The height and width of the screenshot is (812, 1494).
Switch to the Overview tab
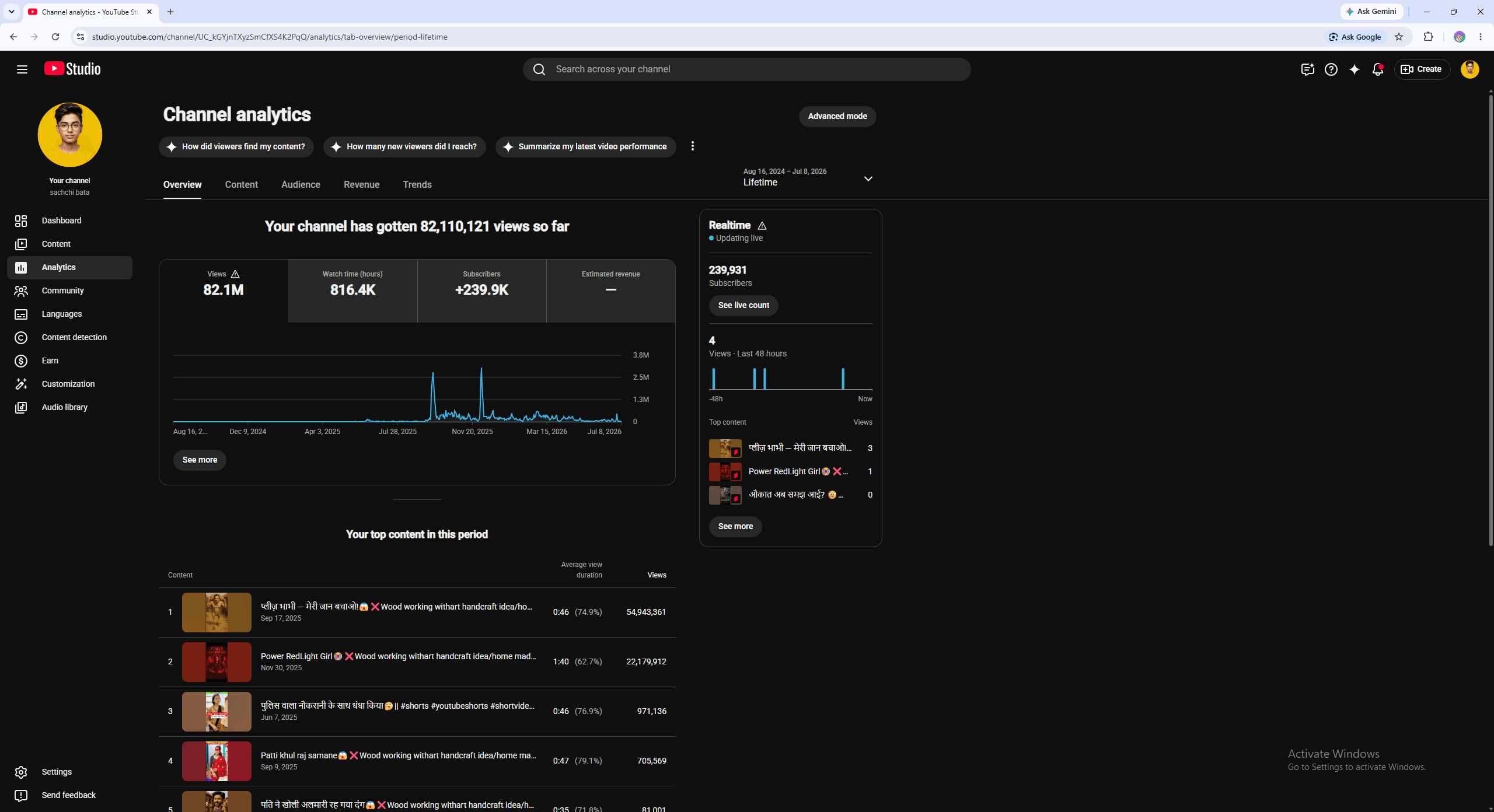pos(182,185)
